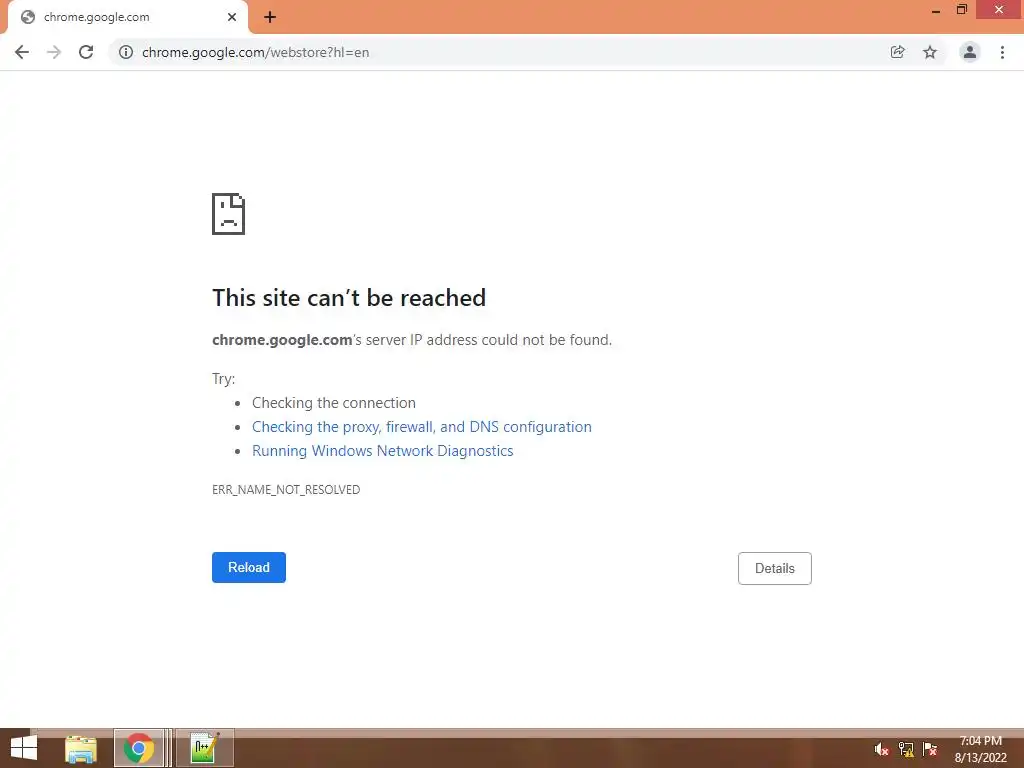This screenshot has width=1024, height=768.
Task: Open the Windows Start button
Action: pyautogui.click(x=24, y=748)
